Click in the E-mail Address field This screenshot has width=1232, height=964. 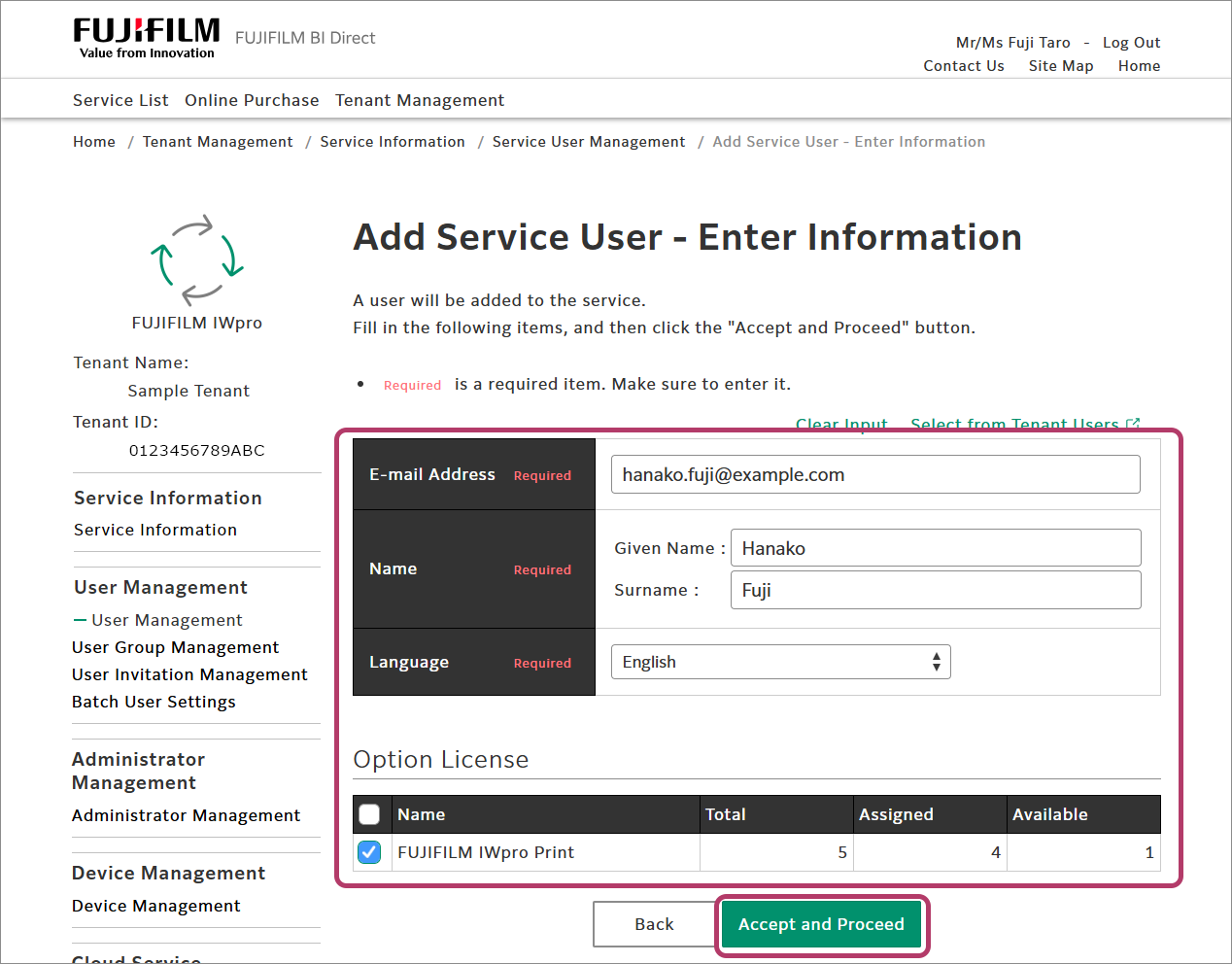pyautogui.click(x=874, y=474)
